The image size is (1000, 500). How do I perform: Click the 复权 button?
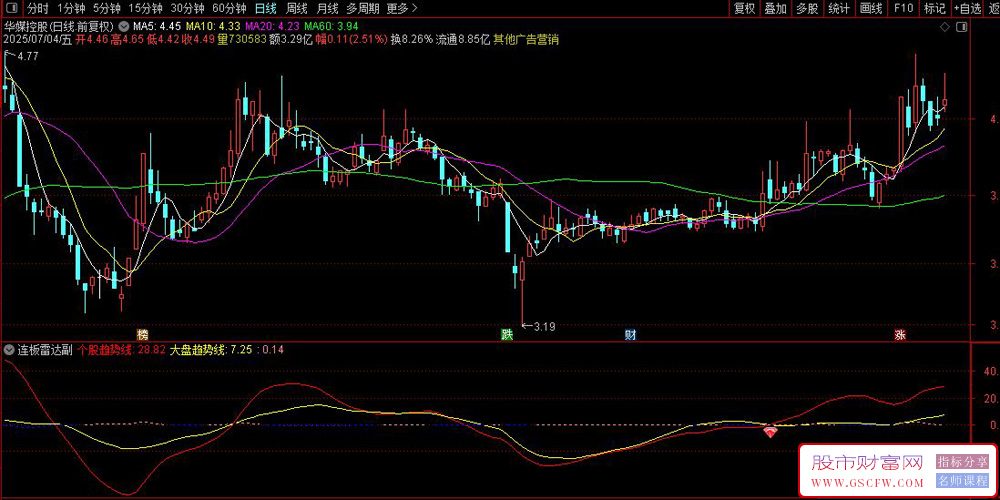(x=744, y=8)
